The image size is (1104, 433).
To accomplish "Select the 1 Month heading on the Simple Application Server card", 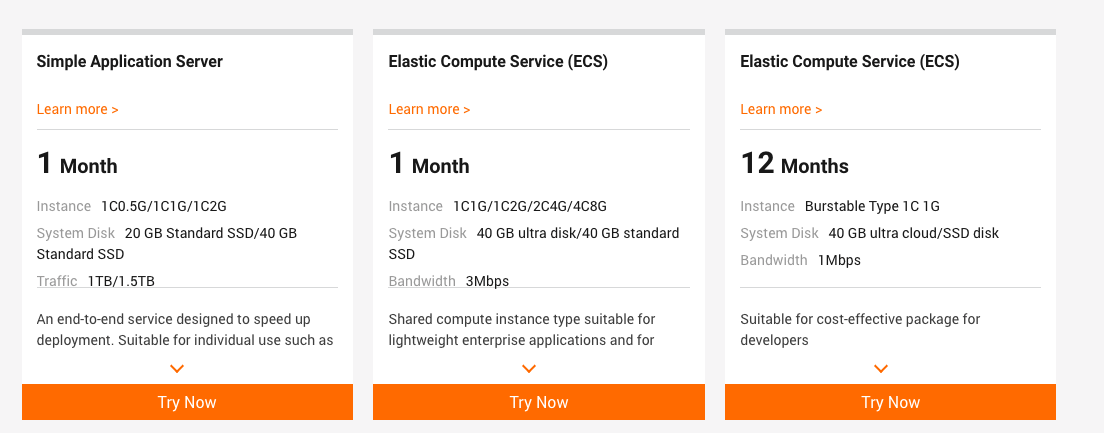I will coord(78,164).
